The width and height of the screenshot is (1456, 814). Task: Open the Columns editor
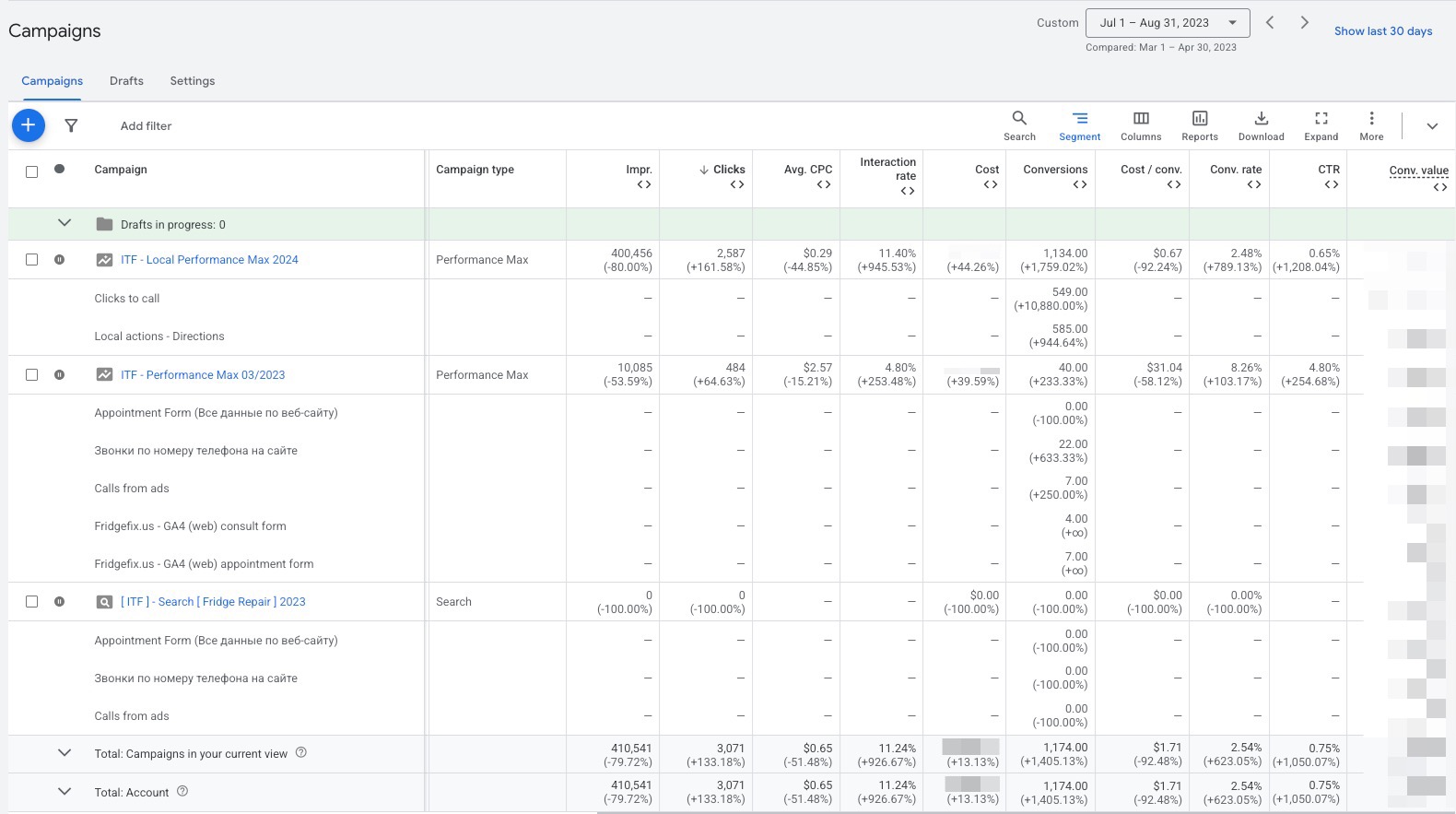1141,125
